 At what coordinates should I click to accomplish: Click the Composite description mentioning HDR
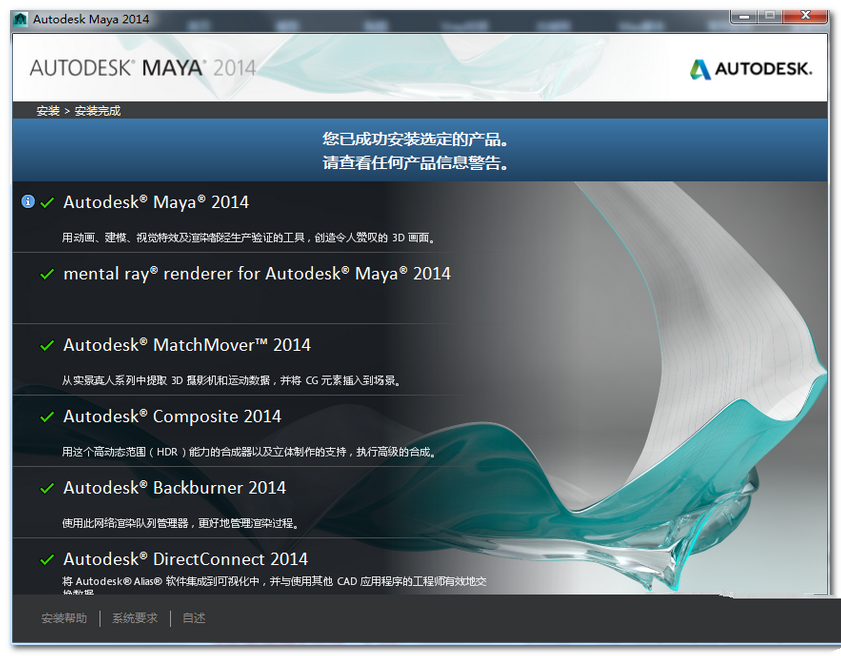pos(249,452)
